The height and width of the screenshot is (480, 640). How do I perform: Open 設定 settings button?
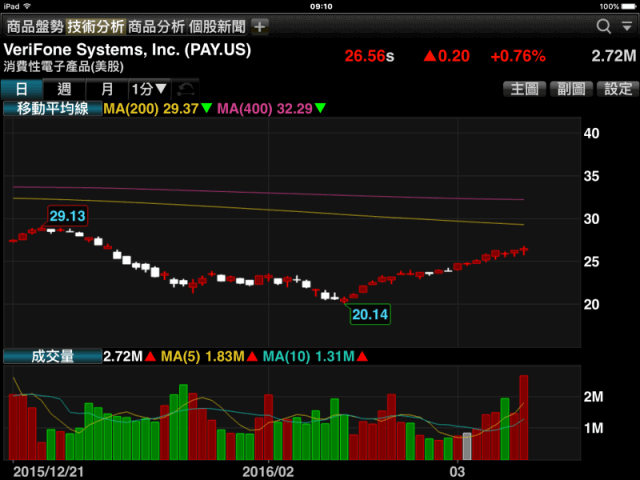click(x=615, y=89)
